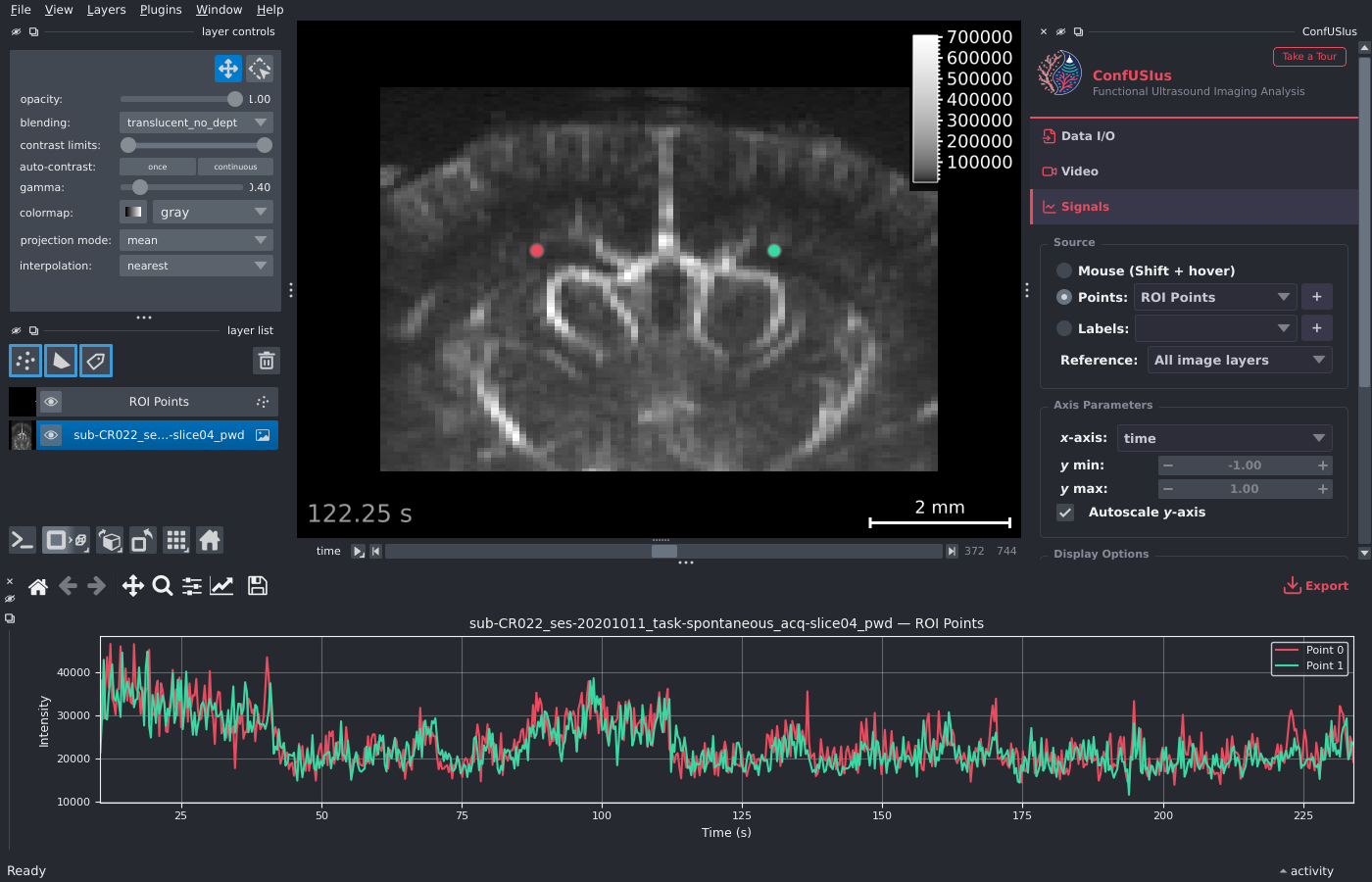Image resolution: width=1372 pixels, height=882 pixels.
Task: Select the ROI Points layer row
Action: click(158, 402)
